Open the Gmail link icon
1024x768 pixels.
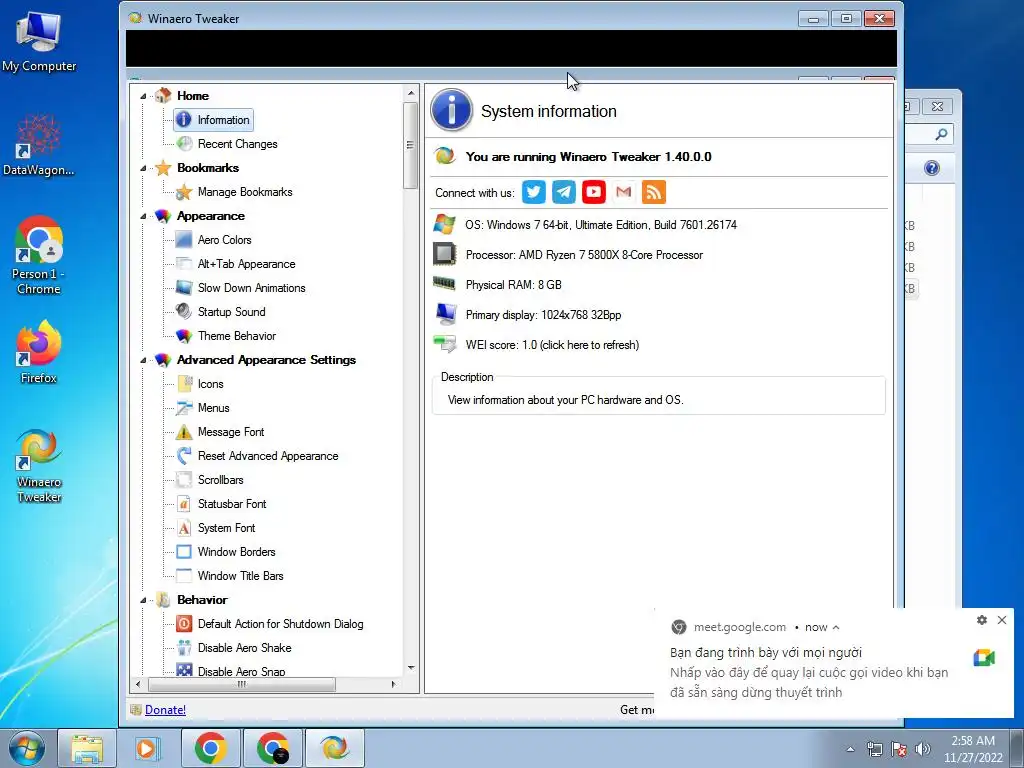(624, 192)
